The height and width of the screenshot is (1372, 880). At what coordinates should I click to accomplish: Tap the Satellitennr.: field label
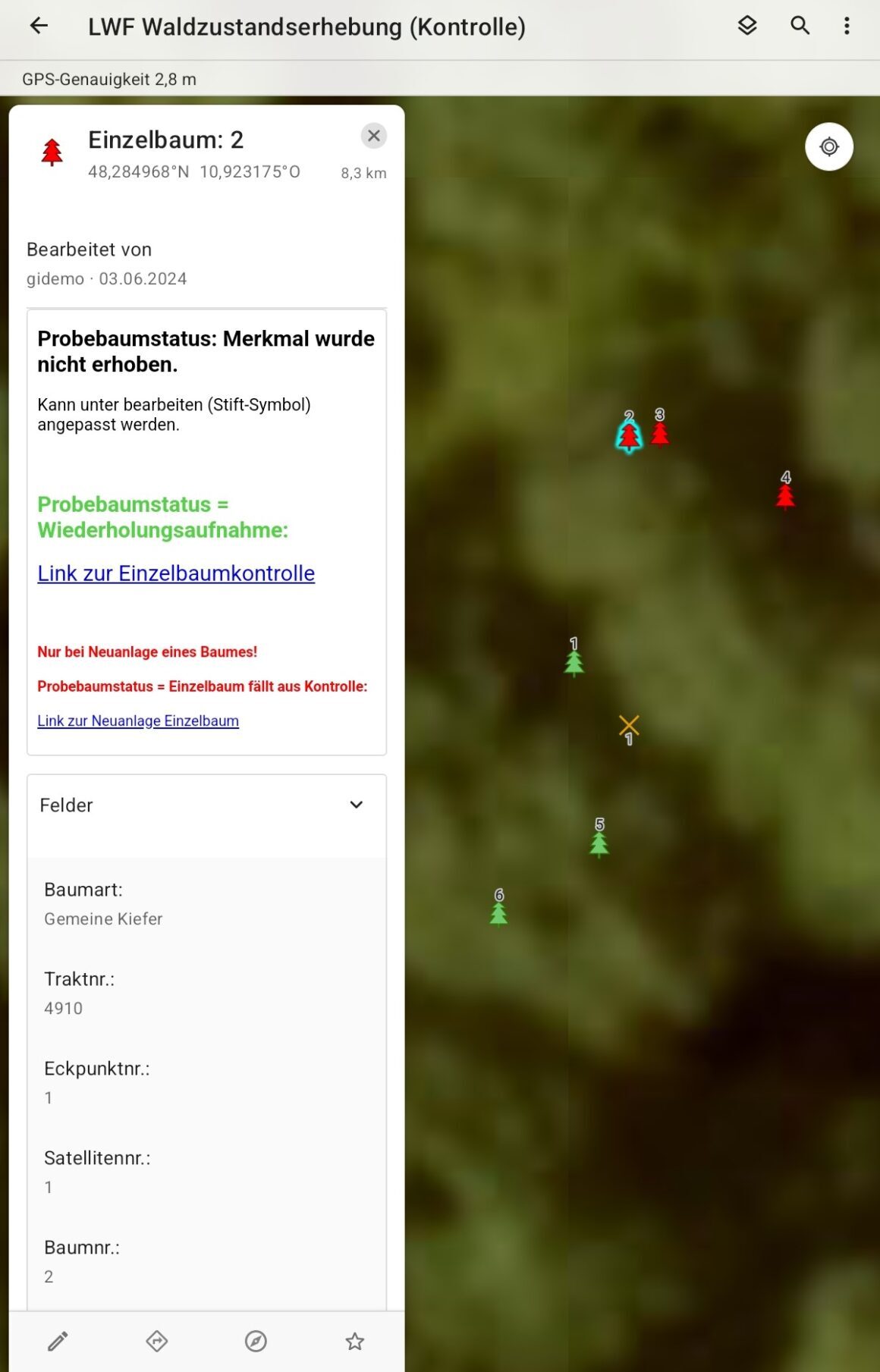[97, 1158]
